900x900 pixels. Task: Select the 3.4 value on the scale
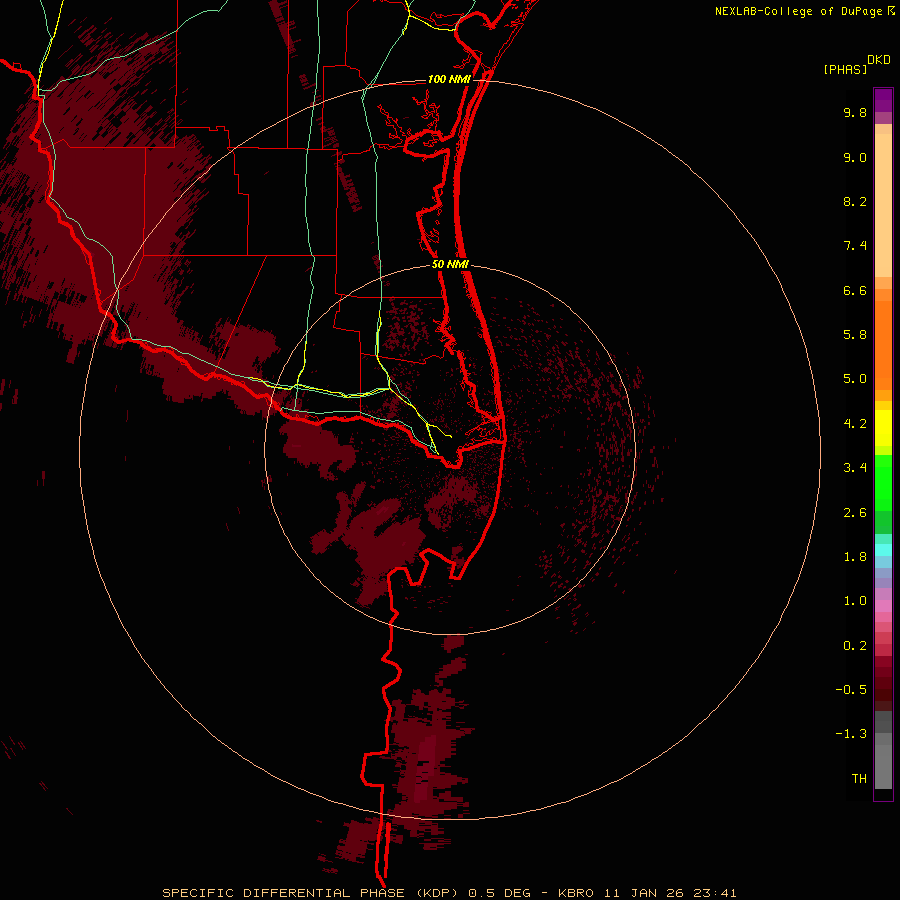855,468
